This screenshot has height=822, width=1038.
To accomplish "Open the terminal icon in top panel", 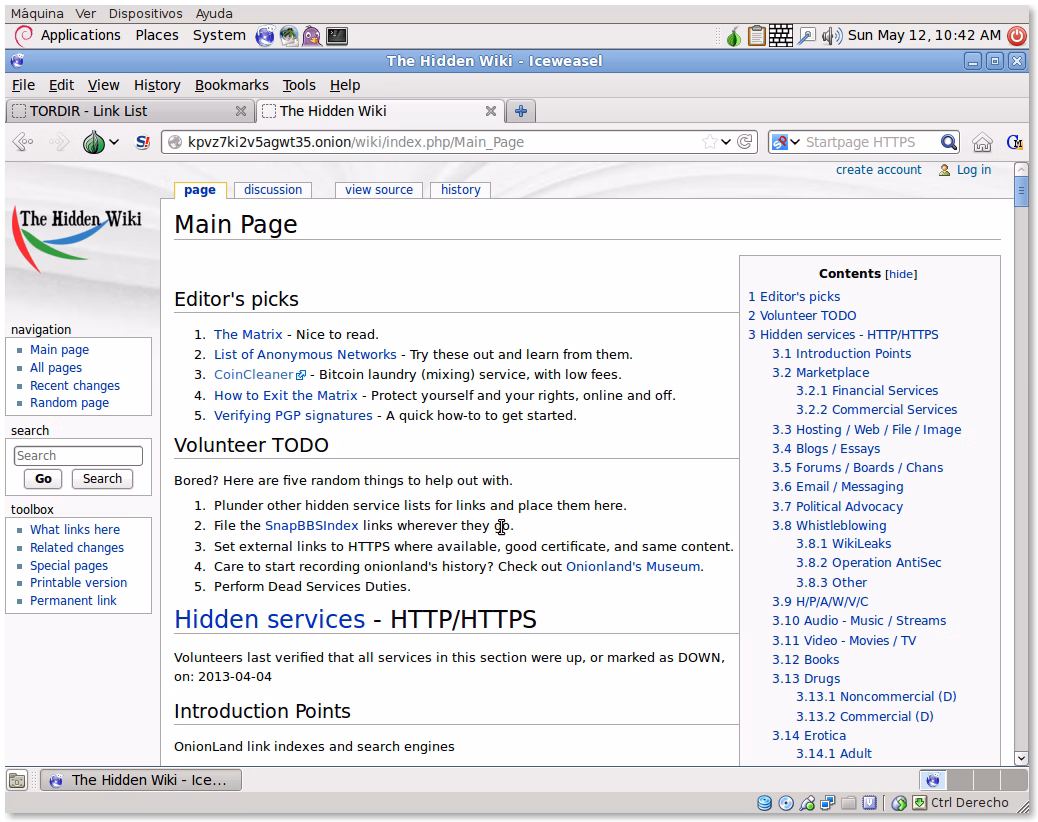I will click(337, 36).
